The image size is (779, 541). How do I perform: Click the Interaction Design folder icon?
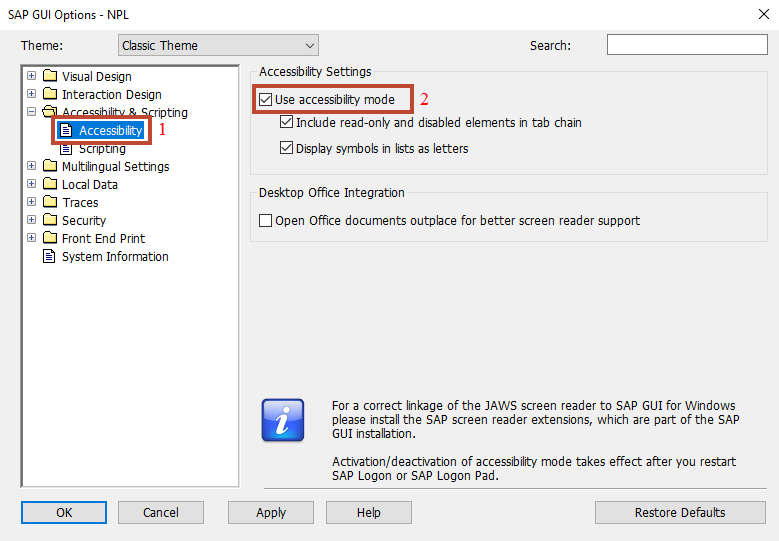tap(50, 93)
